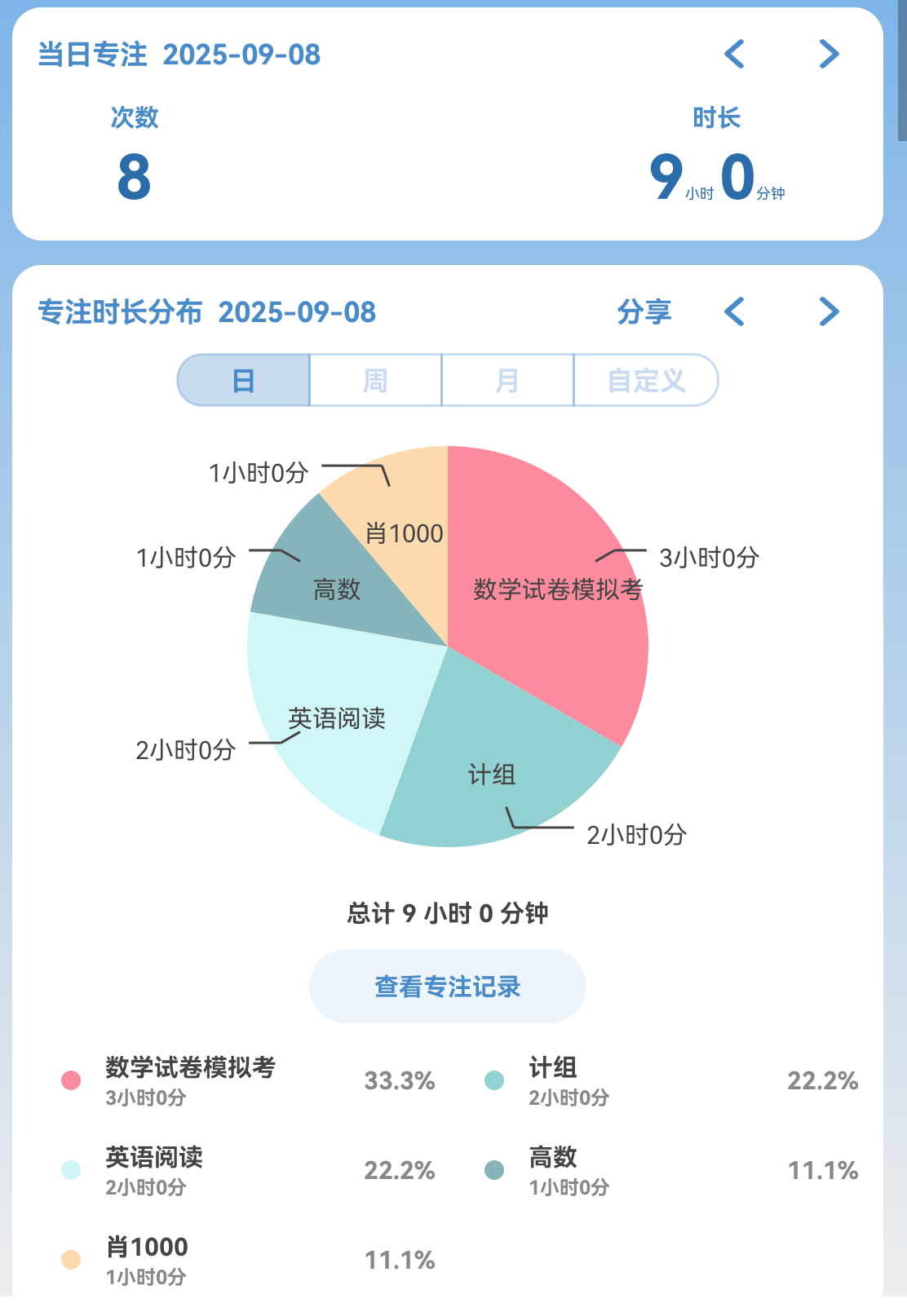Toggle the 计组 legend color dot
Screen dimensions: 907x1316
(x=494, y=1080)
